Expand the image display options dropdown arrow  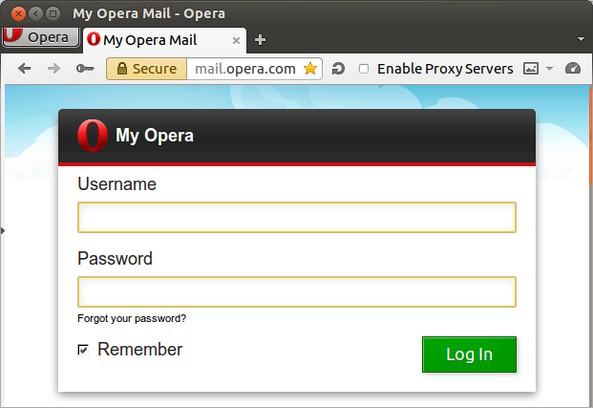tap(550, 69)
